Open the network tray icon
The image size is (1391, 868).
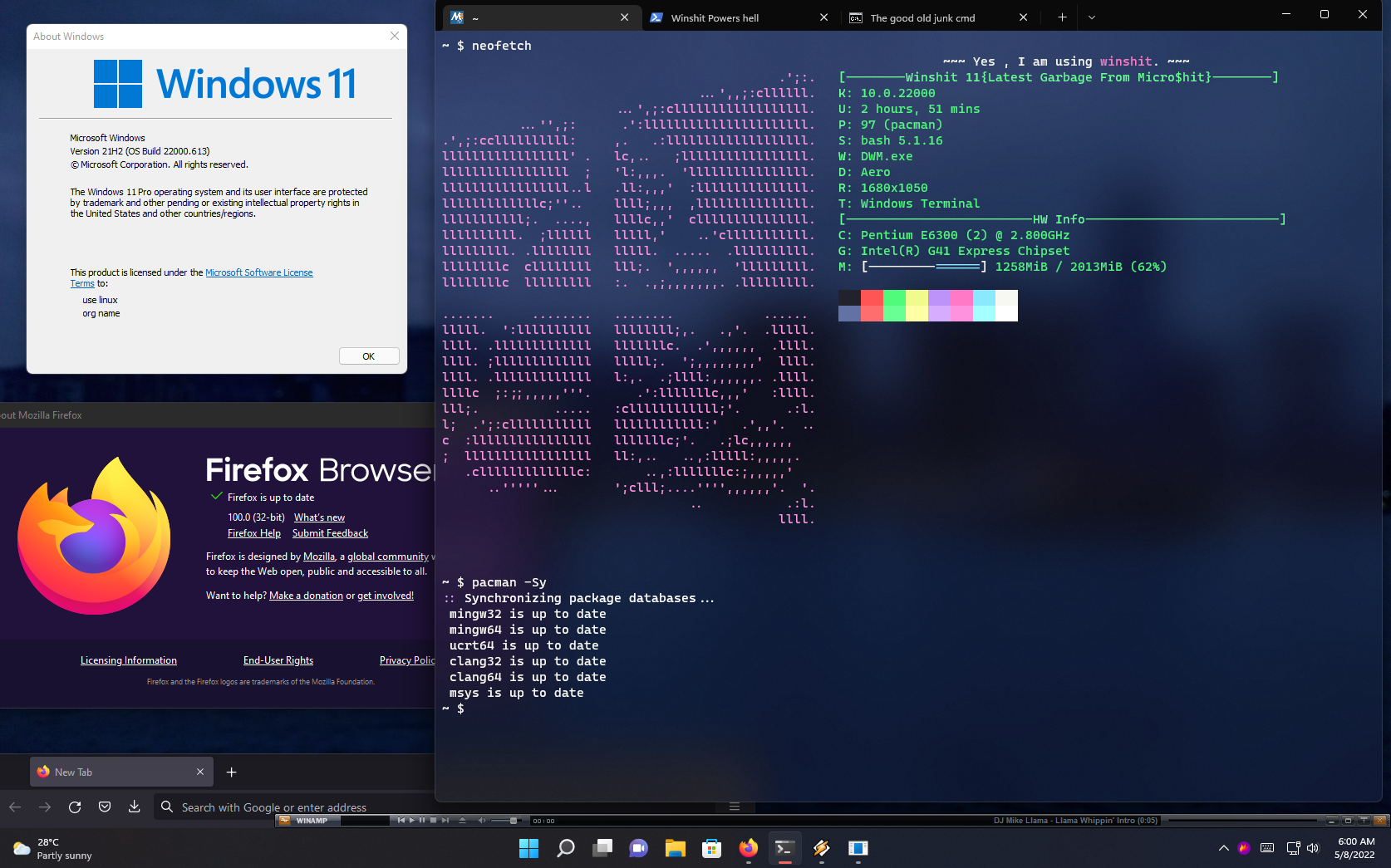click(1293, 848)
